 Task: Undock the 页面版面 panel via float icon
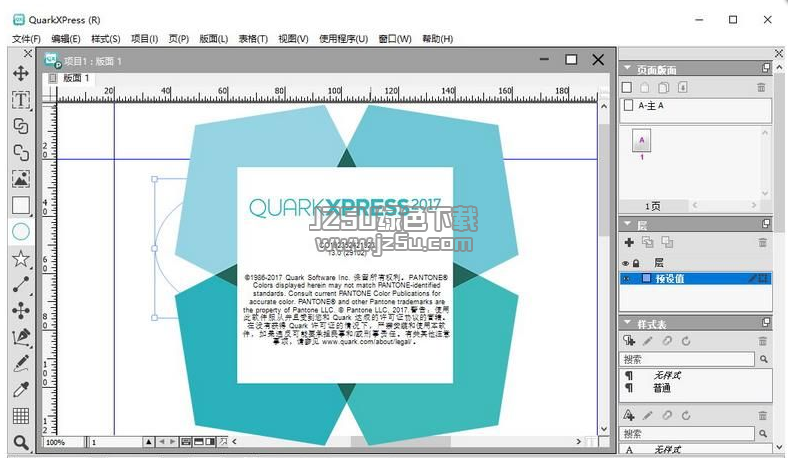coord(766,67)
